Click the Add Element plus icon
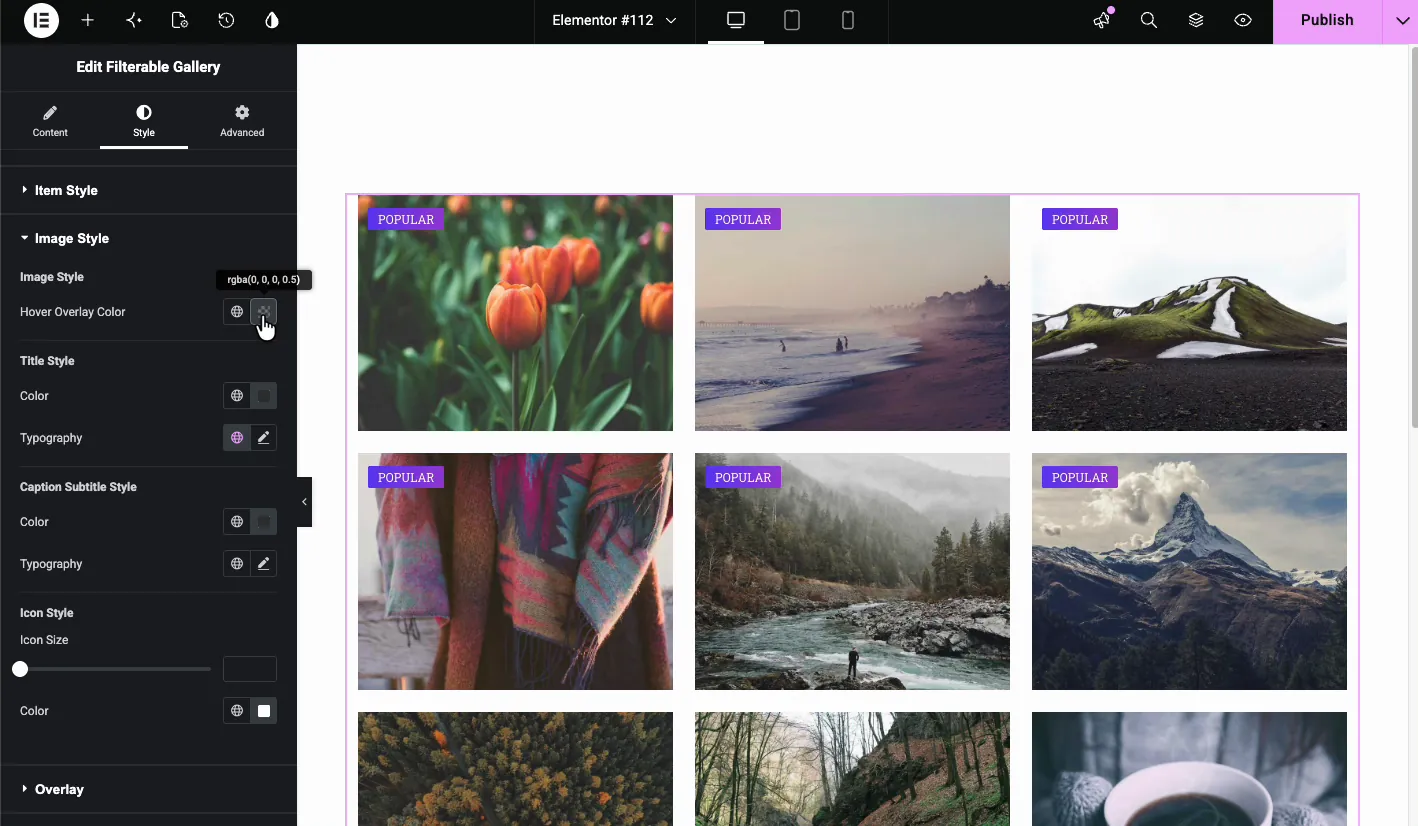 pos(88,20)
